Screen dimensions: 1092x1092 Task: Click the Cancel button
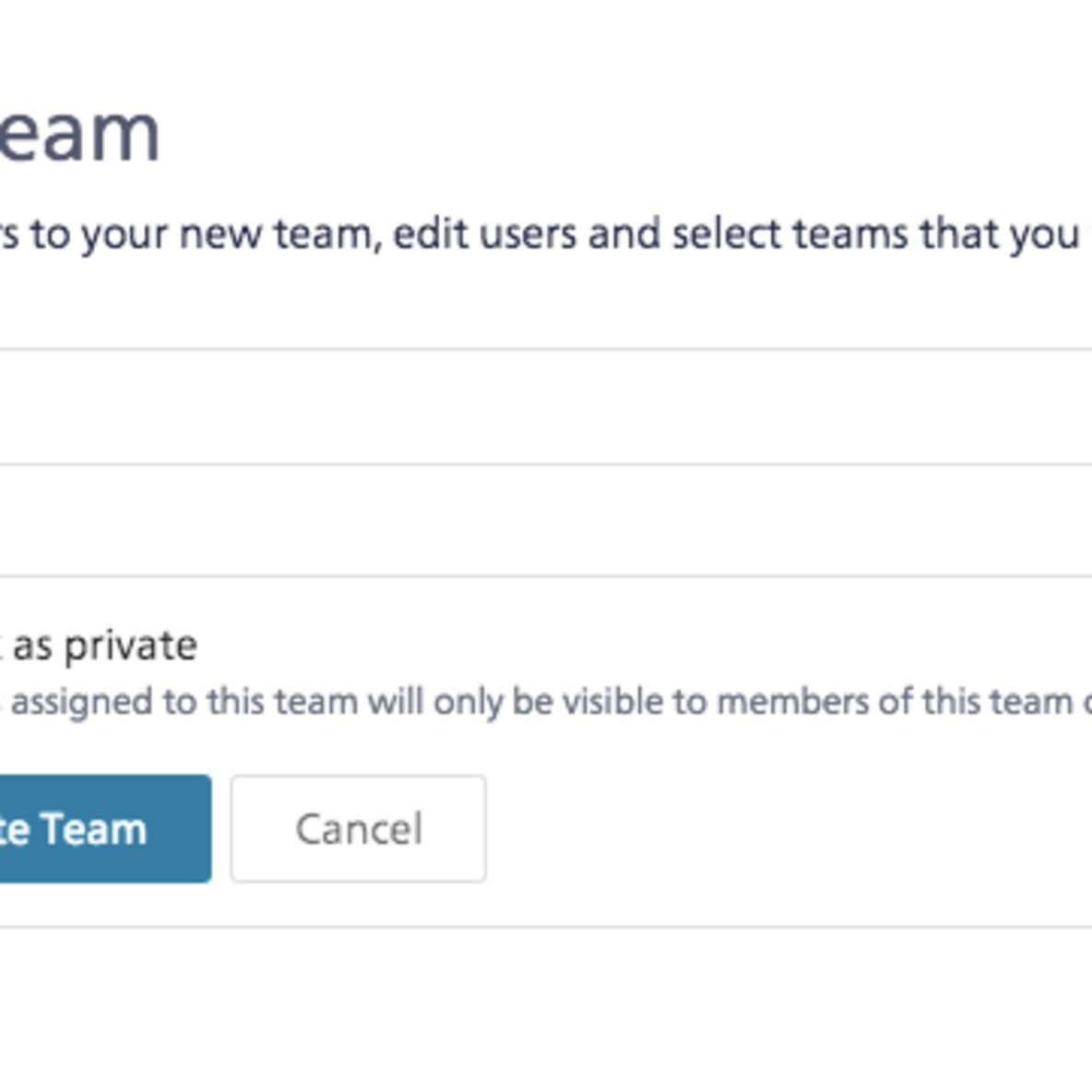[x=358, y=829]
